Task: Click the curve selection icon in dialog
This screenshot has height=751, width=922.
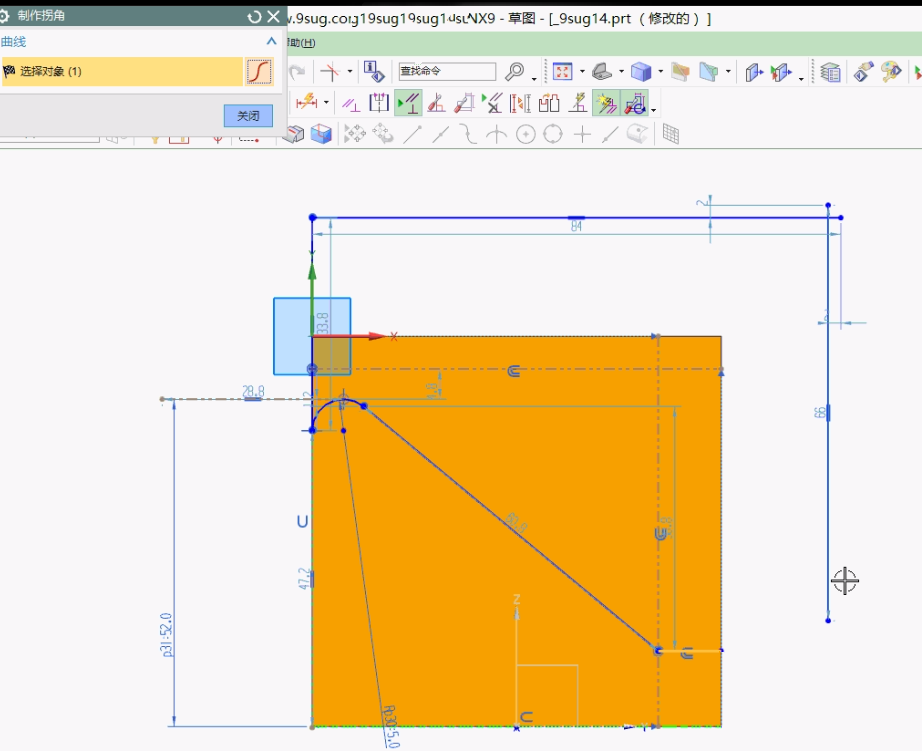Action: (x=259, y=72)
